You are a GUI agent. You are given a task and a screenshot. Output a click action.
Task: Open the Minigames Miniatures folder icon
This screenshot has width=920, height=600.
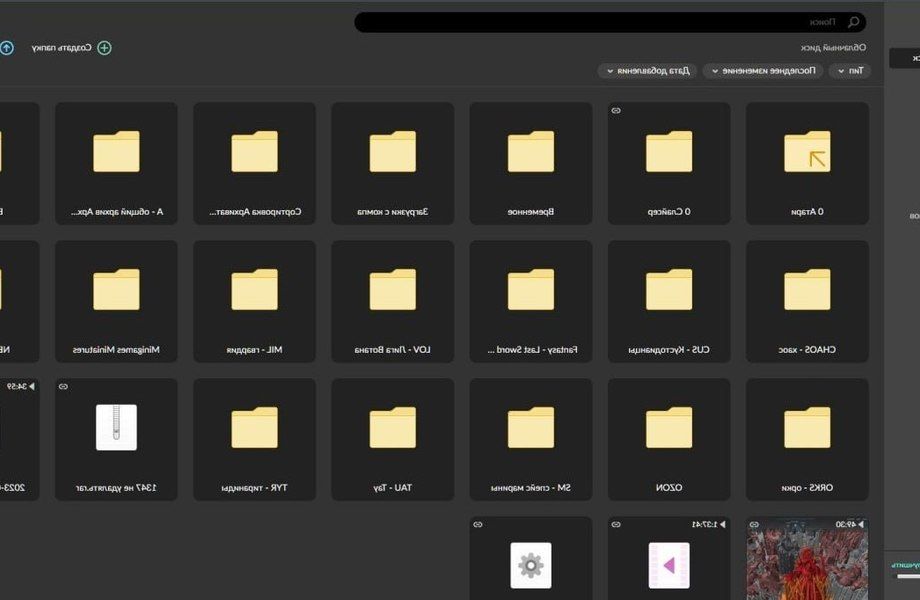tap(116, 289)
